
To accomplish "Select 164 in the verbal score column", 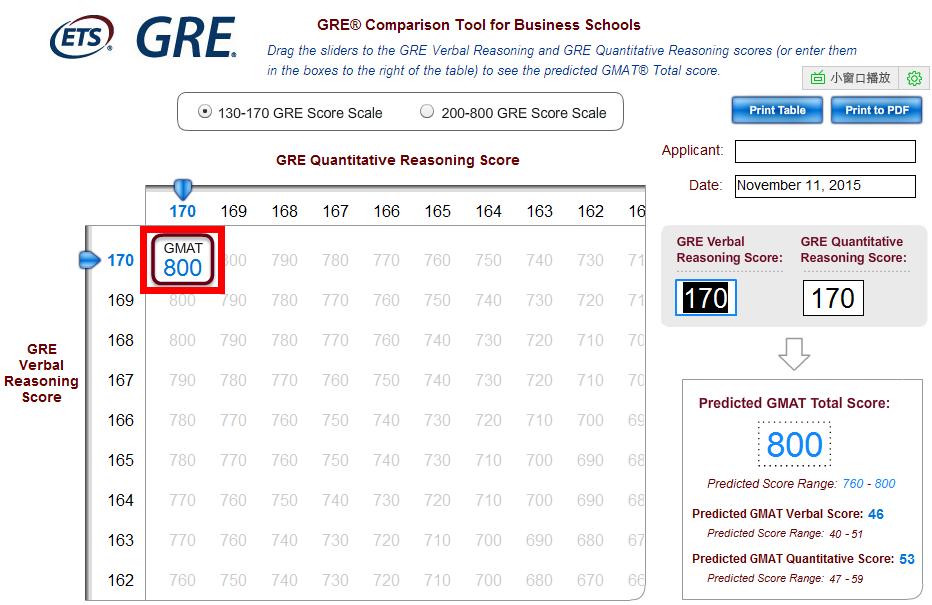I will tap(121, 500).
